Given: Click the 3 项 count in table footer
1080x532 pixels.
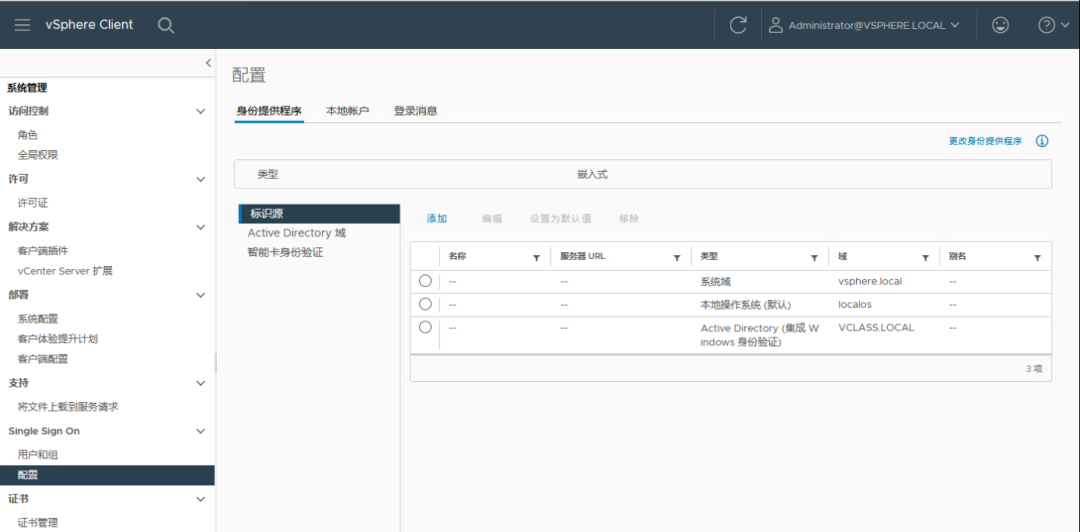Looking at the screenshot, I should tap(1034, 369).
